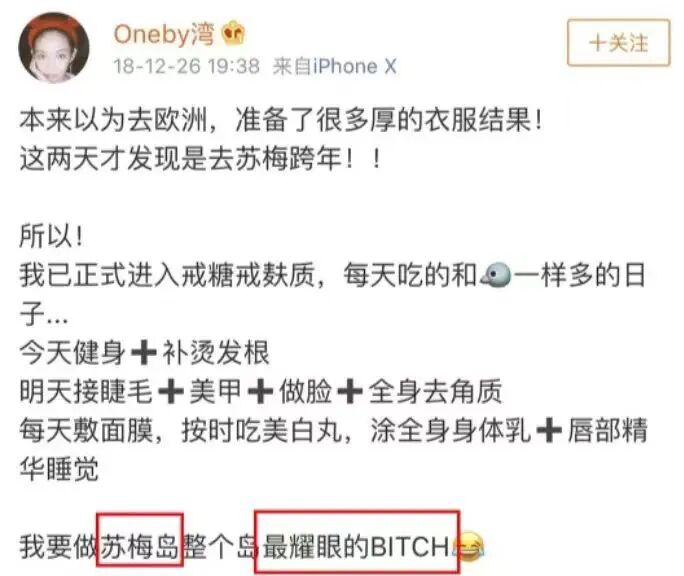This screenshot has height=576, width=684.
Task: Click the text 这两天才发现是去苏梅跨年
Action: pyautogui.click(x=181, y=158)
